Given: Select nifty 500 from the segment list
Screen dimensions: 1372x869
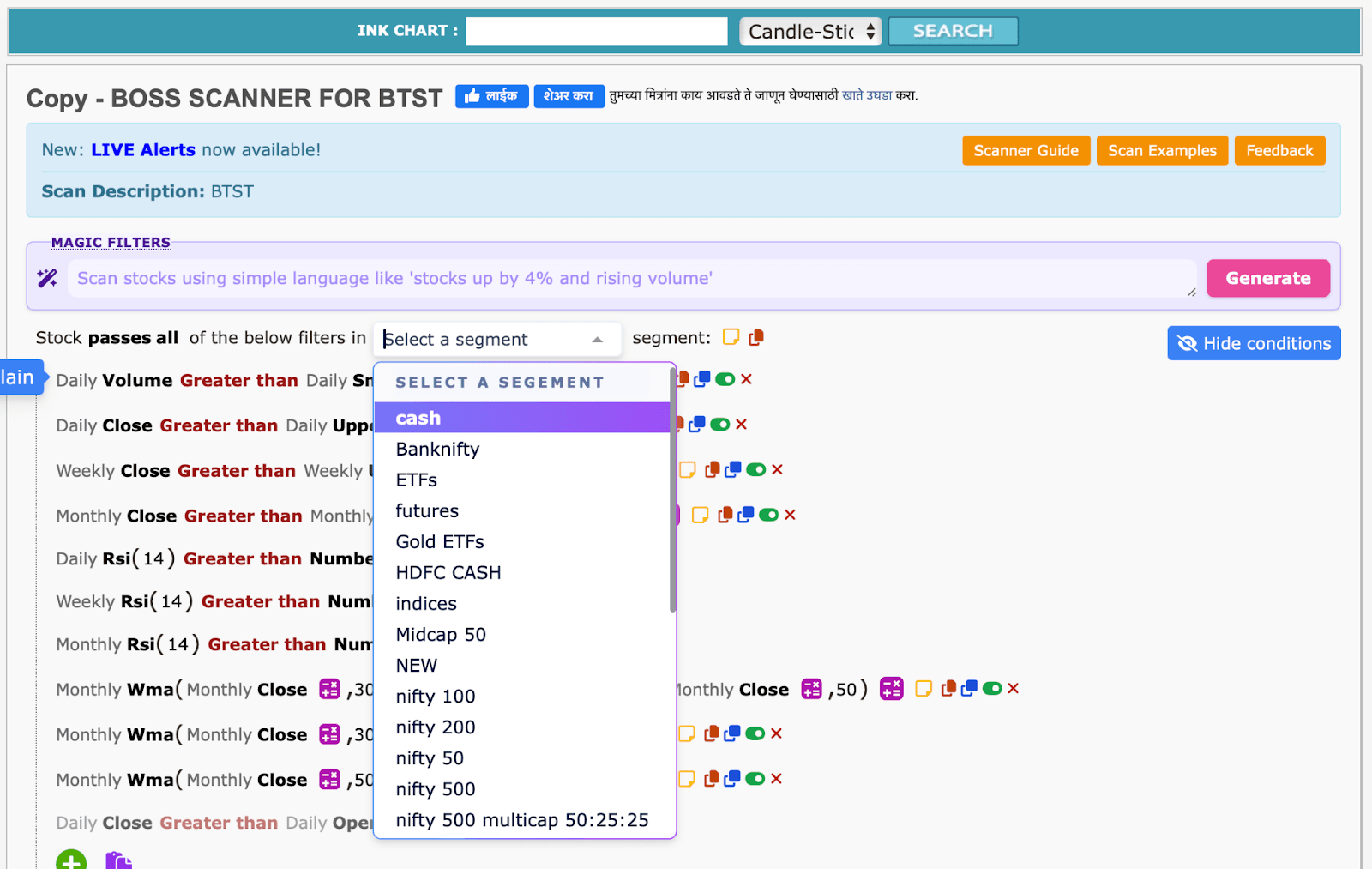Looking at the screenshot, I should 436,788.
